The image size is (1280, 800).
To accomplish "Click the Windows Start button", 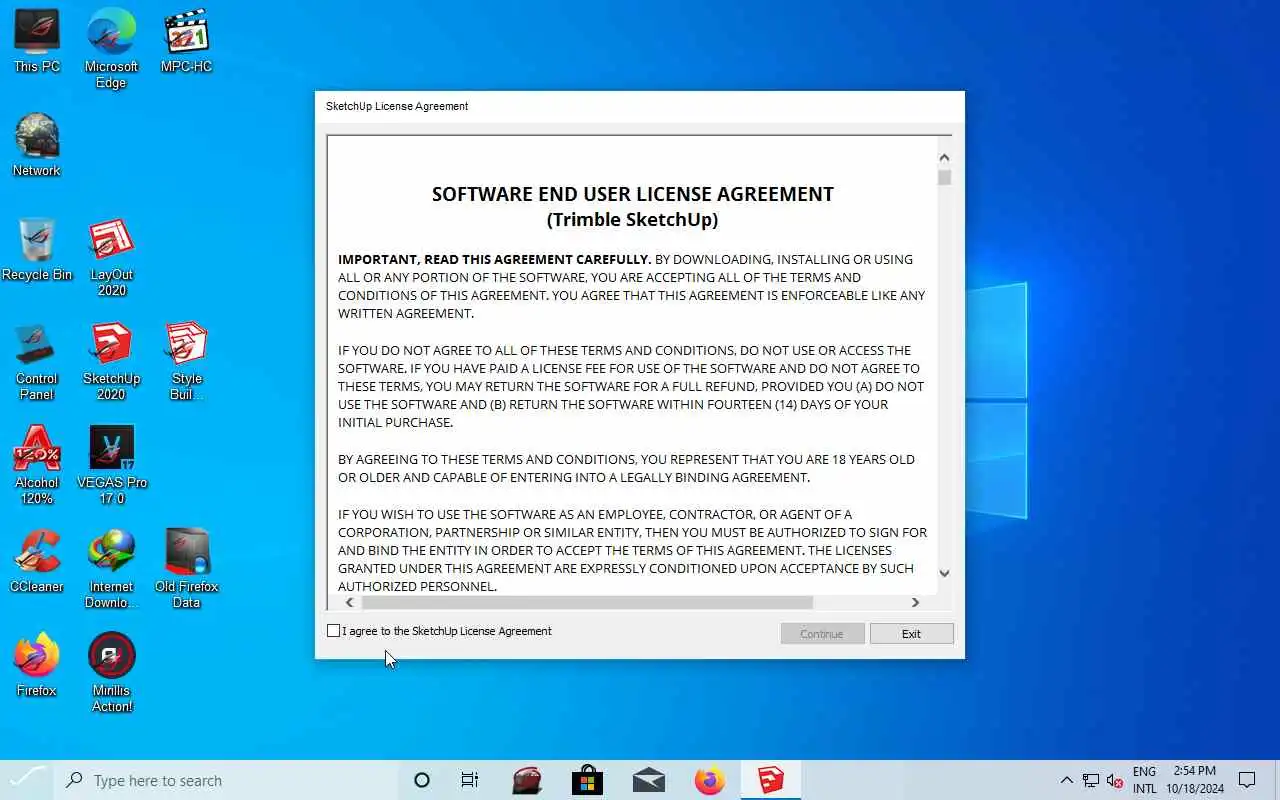I will [27, 780].
